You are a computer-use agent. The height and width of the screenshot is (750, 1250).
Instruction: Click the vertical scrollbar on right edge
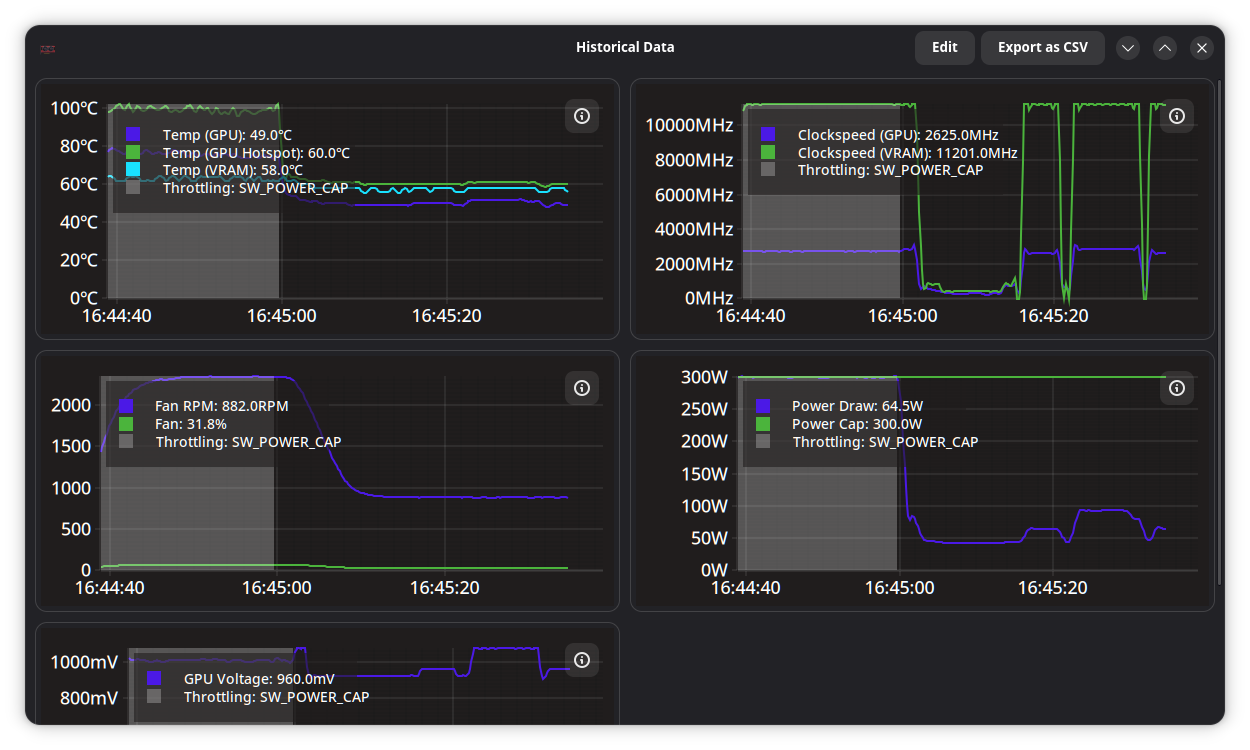click(1219, 330)
